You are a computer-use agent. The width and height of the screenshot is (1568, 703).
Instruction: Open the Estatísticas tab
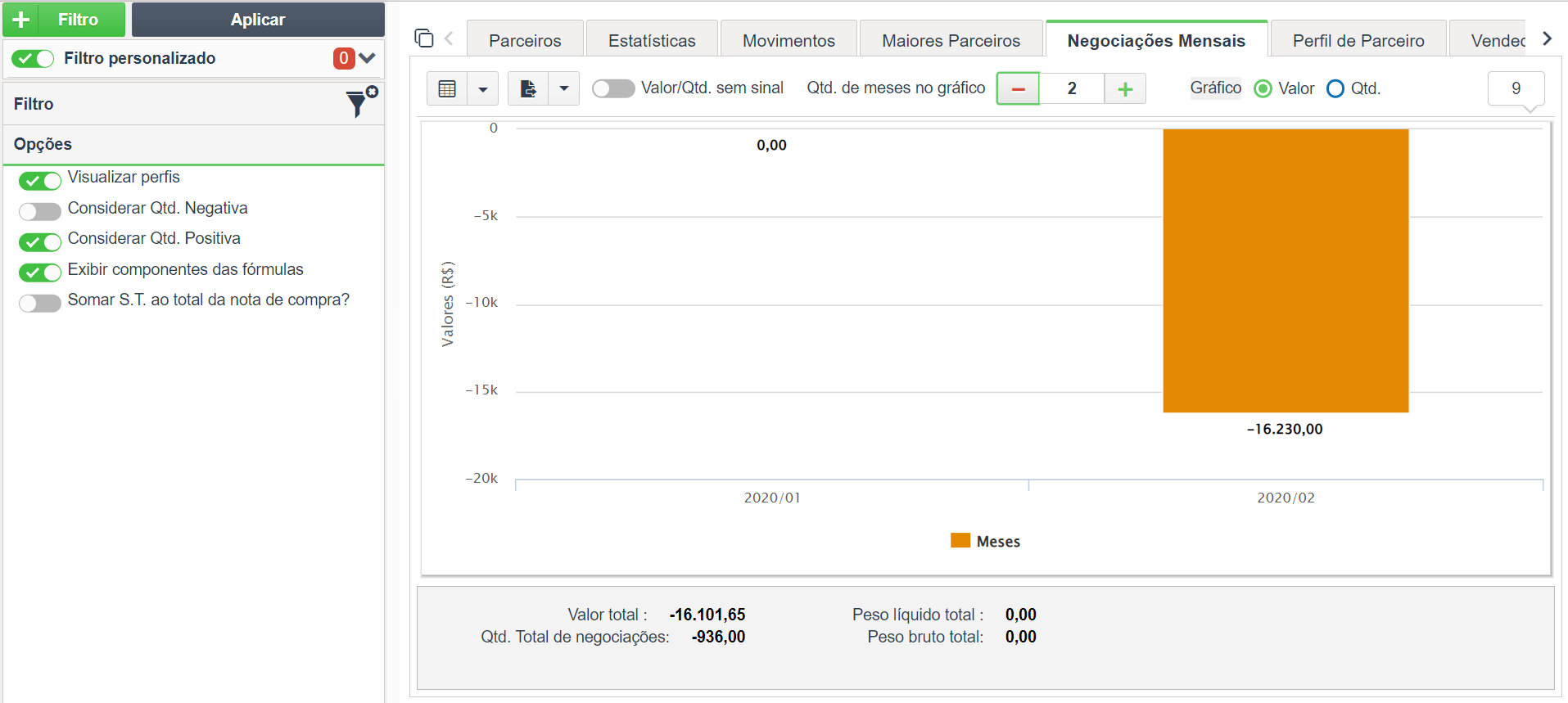point(652,40)
